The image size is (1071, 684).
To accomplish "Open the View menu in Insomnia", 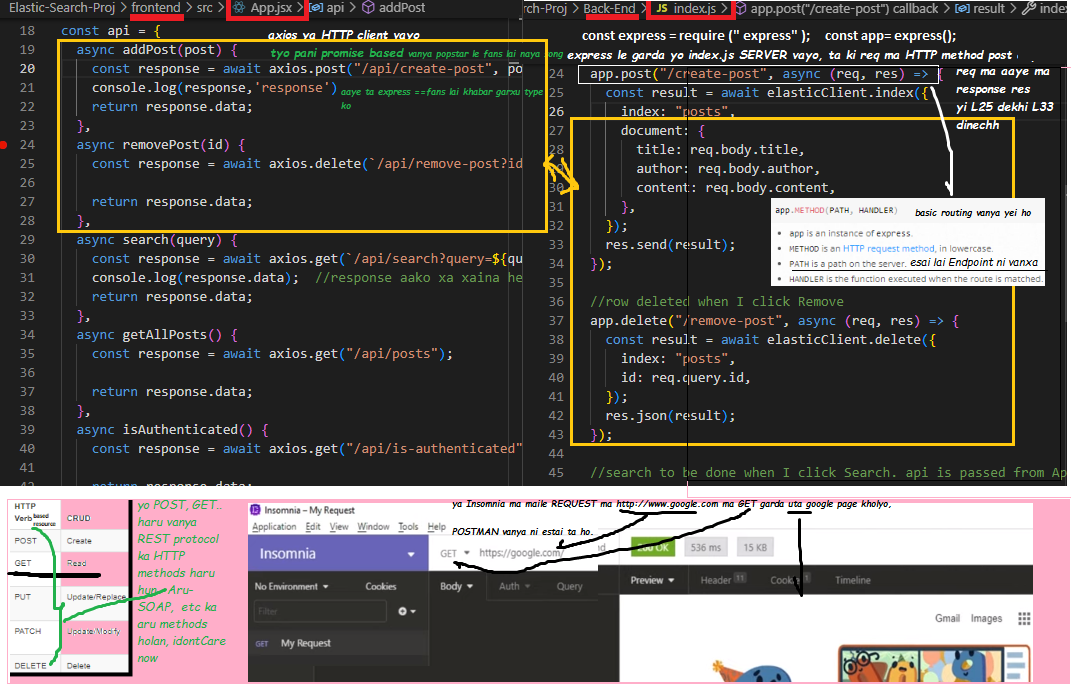I will coord(339,527).
